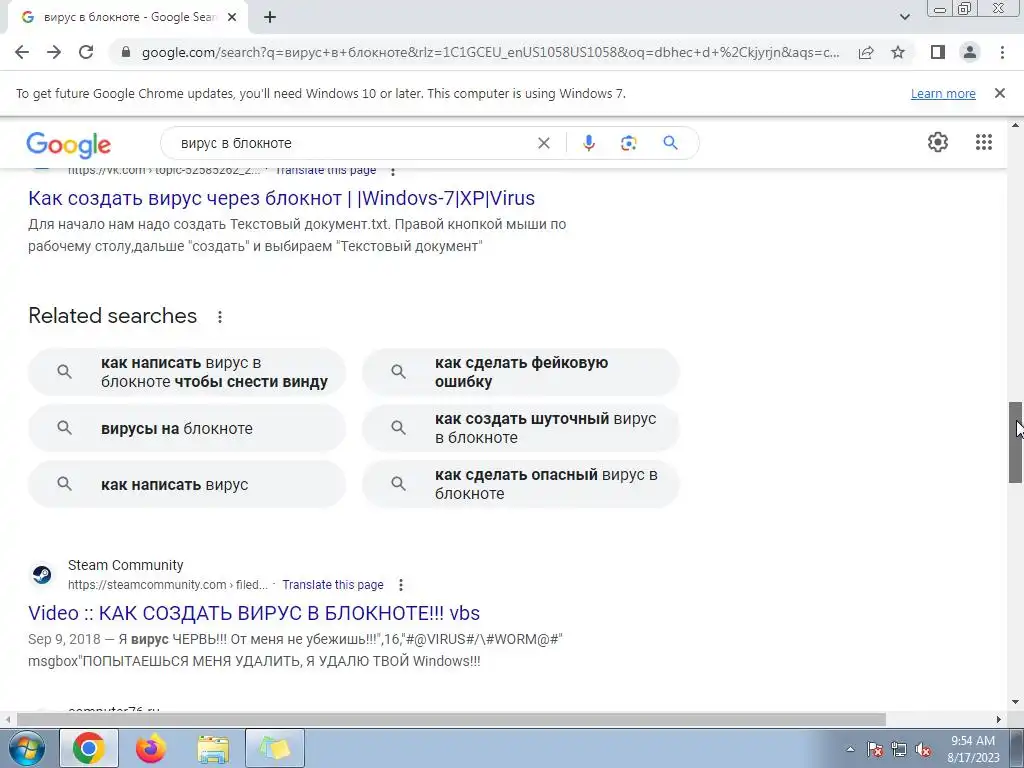Screen dimensions: 1024x768
Task: Dismiss the Chrome update notification bar
Action: tap(1000, 93)
